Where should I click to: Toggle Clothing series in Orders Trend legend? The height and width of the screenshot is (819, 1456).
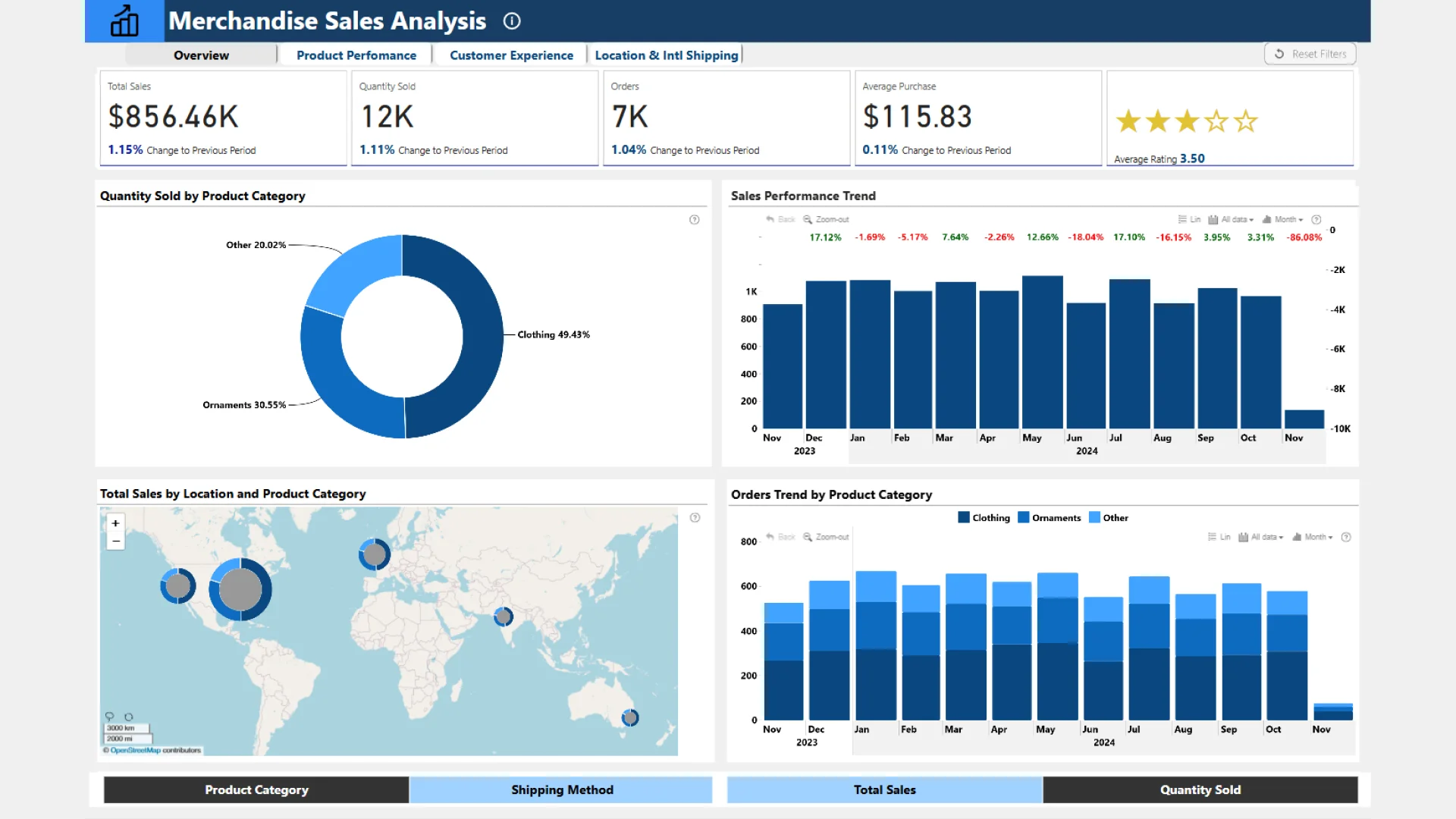984,518
